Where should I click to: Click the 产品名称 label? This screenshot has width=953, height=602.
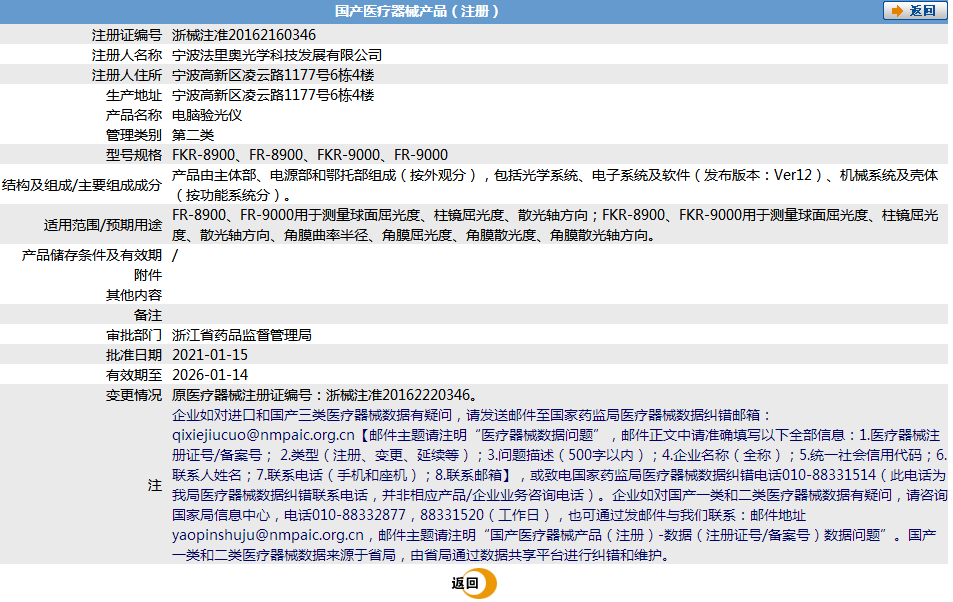click(x=134, y=116)
